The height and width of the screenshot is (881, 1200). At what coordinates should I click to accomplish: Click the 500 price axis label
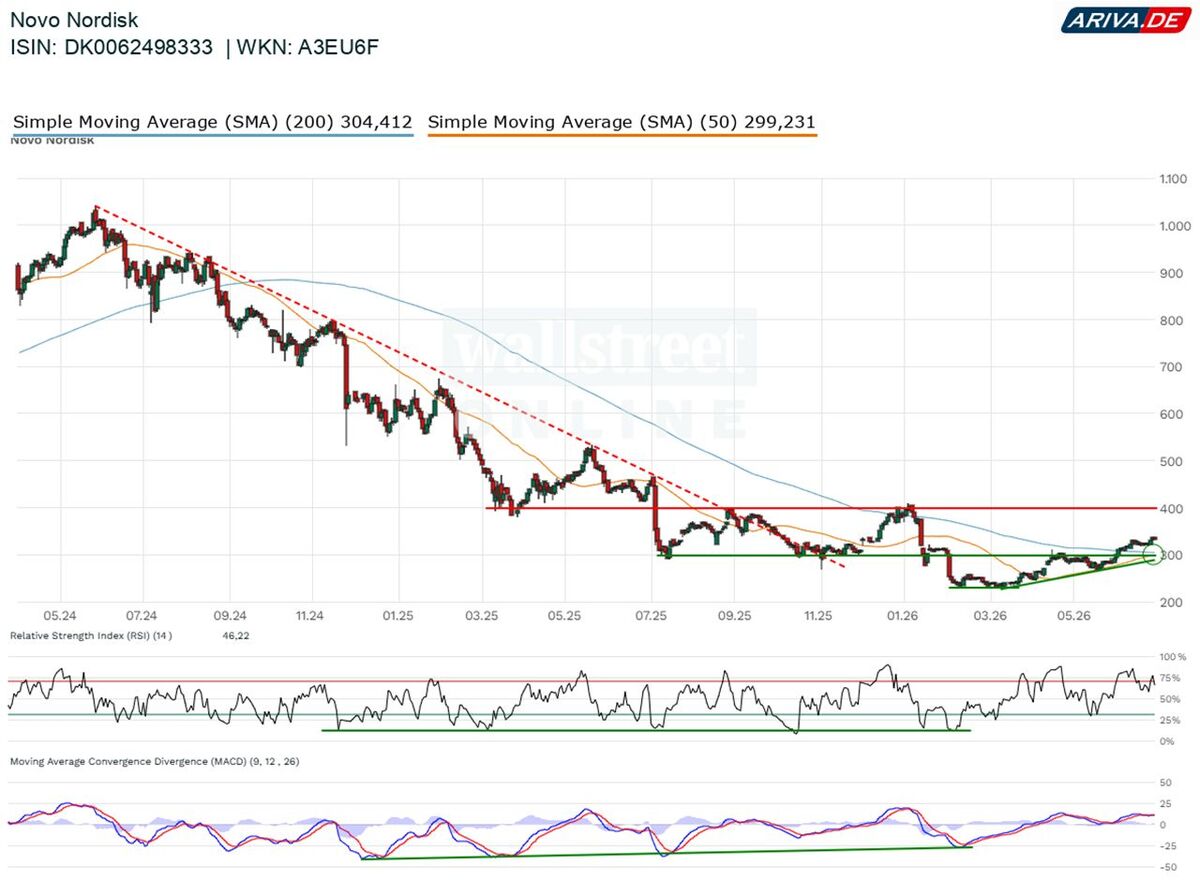[1172, 461]
